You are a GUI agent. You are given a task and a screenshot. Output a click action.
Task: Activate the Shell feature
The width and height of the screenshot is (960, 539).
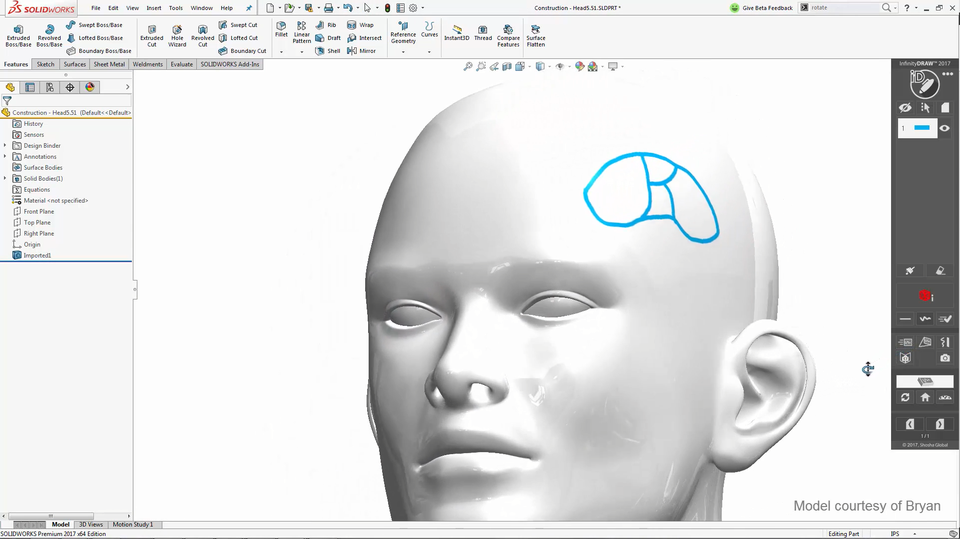[327, 51]
